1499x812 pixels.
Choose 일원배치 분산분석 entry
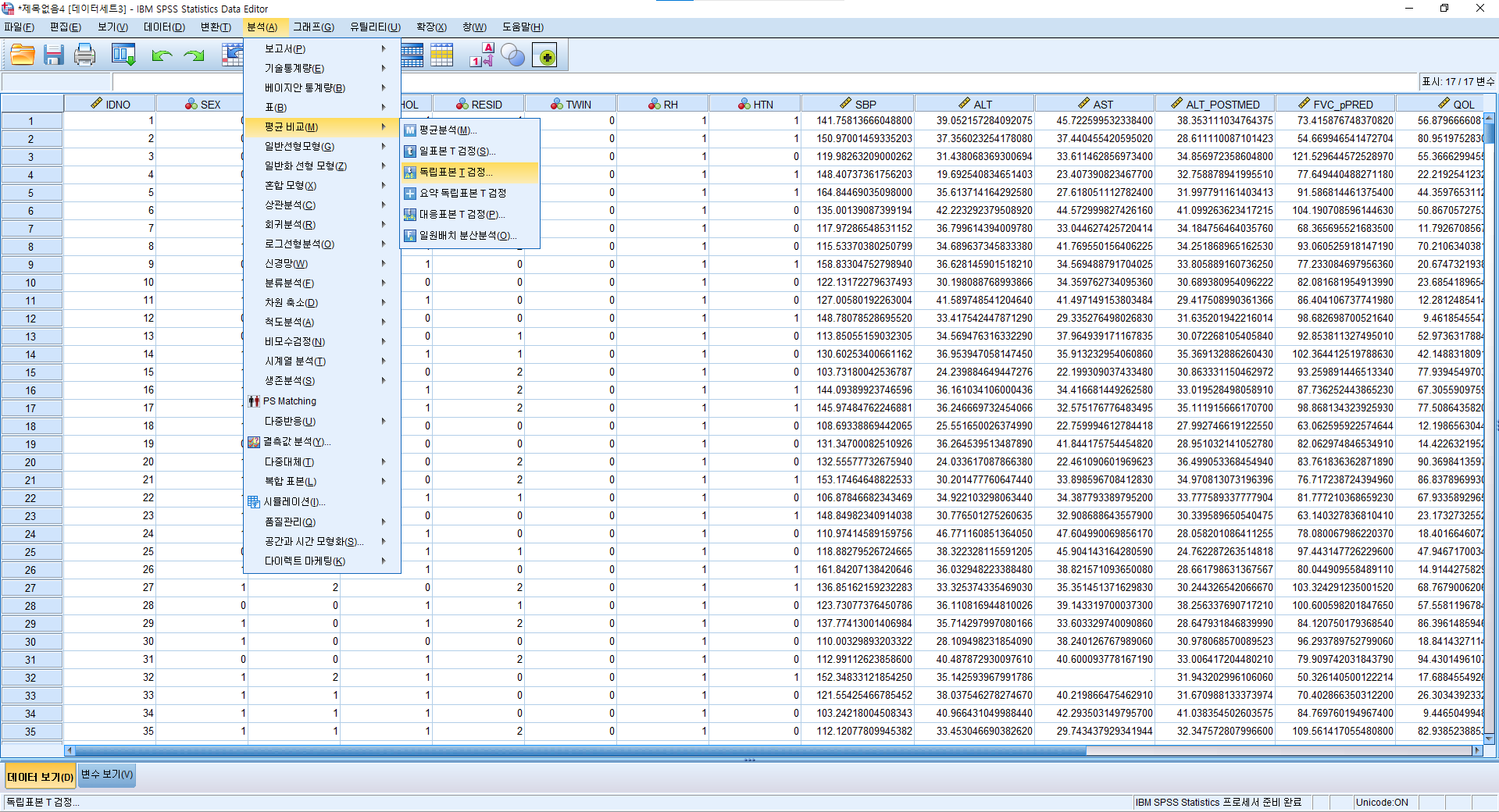coord(470,236)
